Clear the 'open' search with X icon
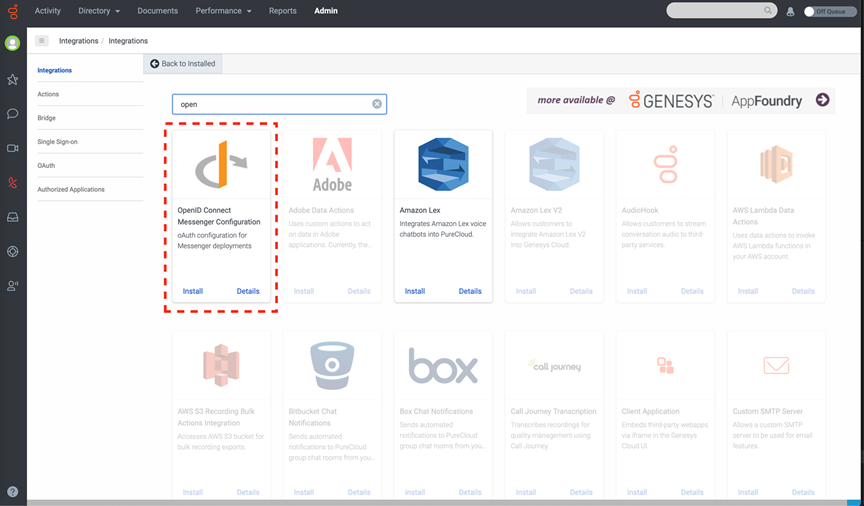Image resolution: width=864 pixels, height=506 pixels. 377,104
